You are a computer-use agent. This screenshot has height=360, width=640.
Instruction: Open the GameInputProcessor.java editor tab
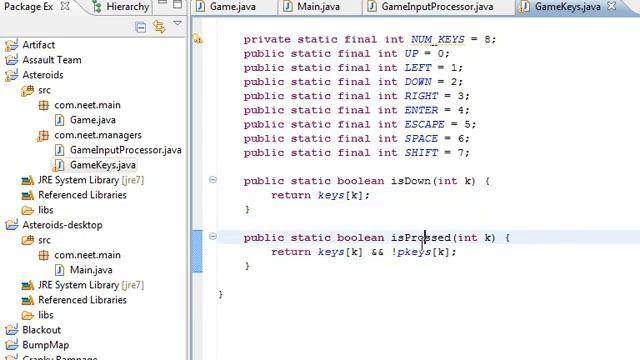(437, 7)
